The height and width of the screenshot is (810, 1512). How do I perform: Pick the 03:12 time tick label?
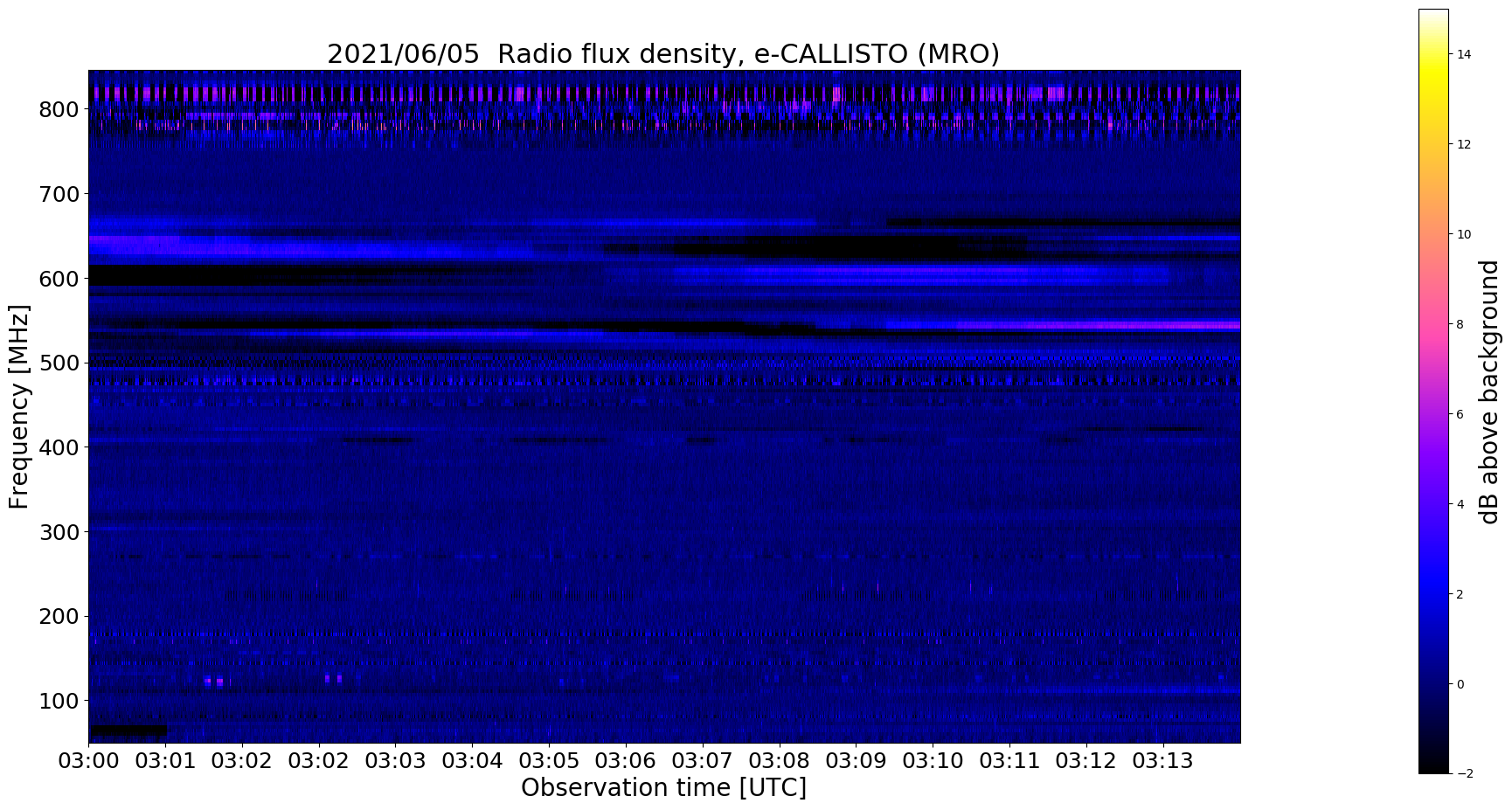pos(1086,760)
